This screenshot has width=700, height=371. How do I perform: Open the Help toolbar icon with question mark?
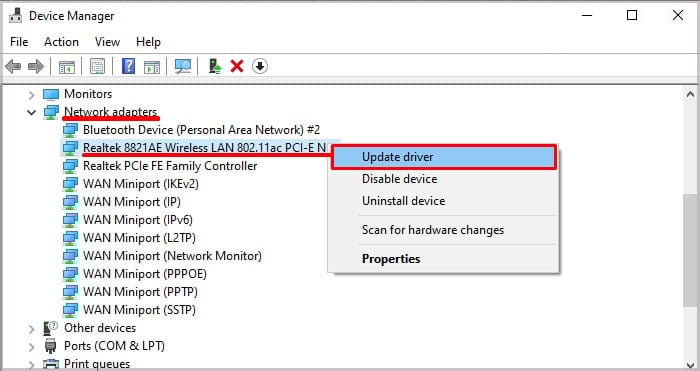point(128,67)
